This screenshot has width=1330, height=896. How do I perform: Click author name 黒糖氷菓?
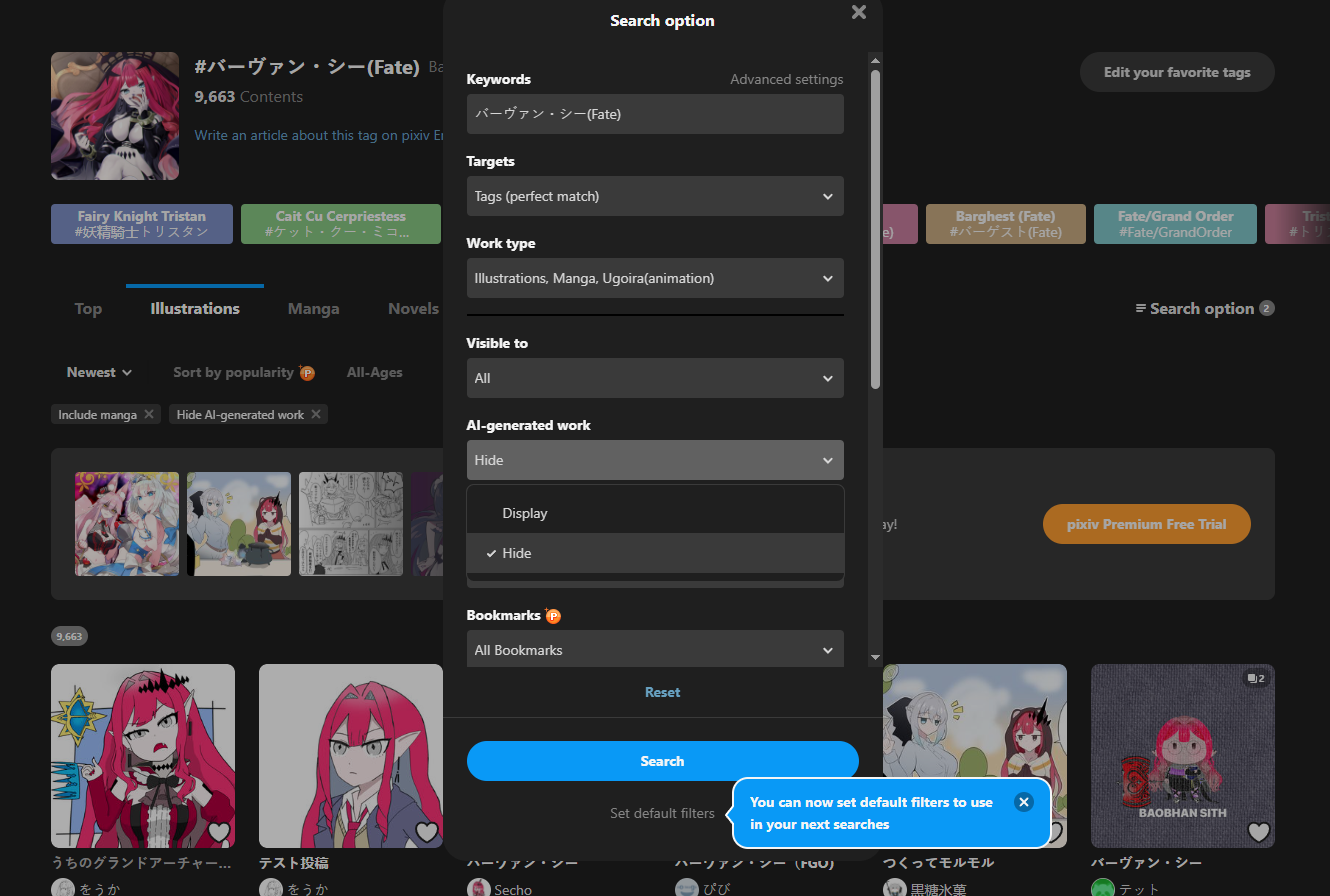(939, 889)
